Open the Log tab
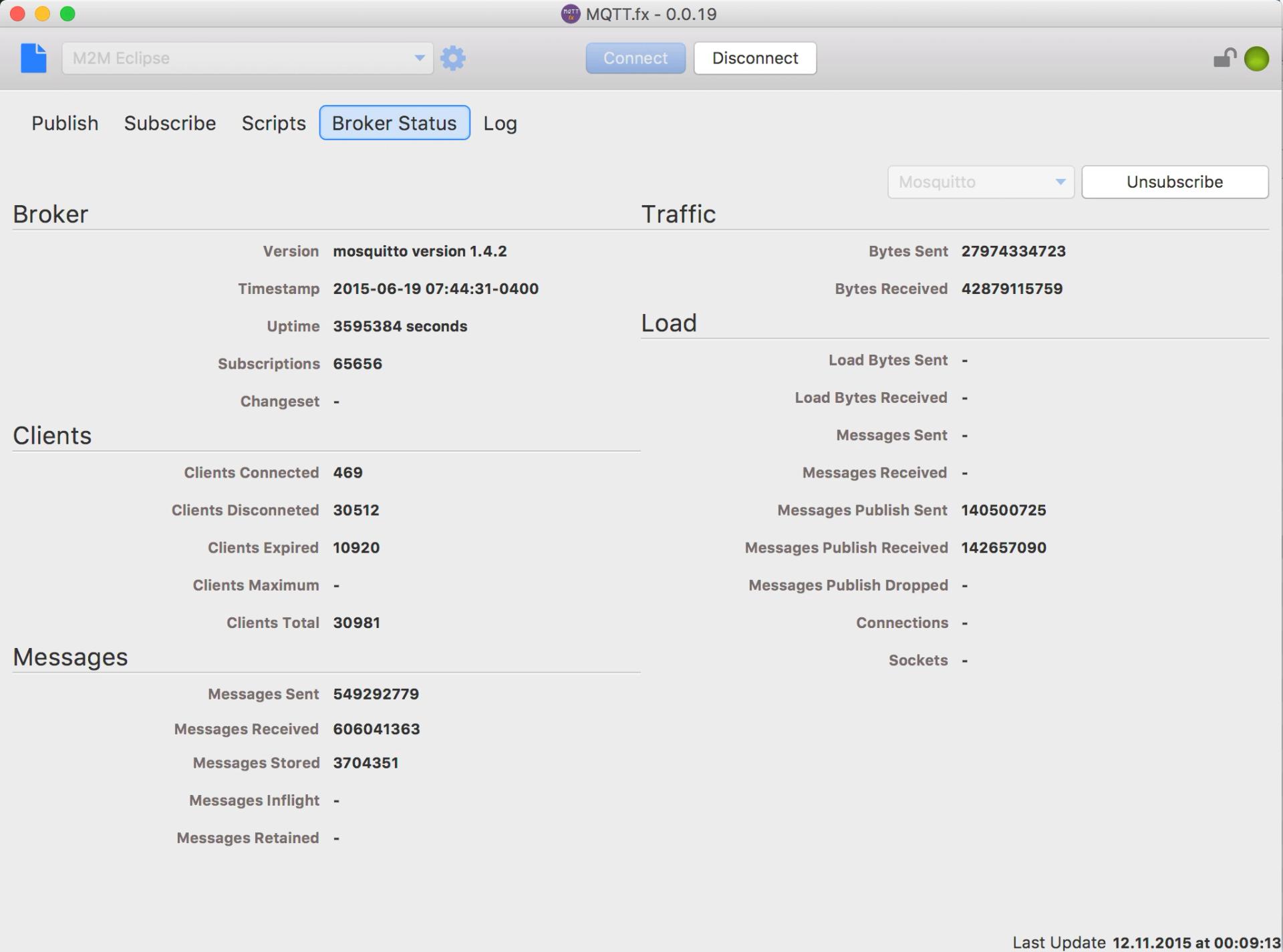This screenshot has width=1283, height=952. click(x=500, y=123)
